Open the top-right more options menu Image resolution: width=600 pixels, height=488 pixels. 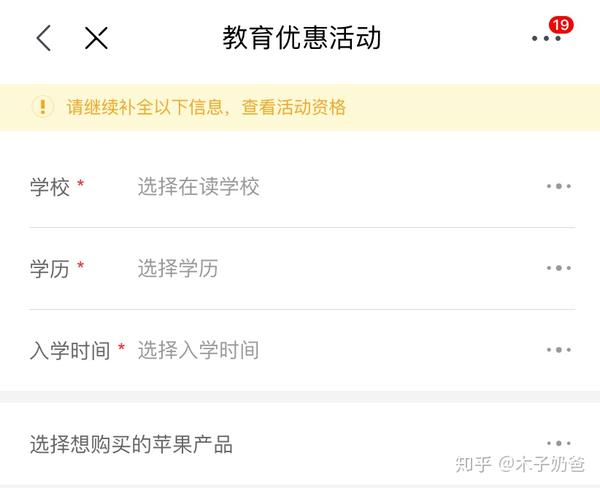click(546, 39)
